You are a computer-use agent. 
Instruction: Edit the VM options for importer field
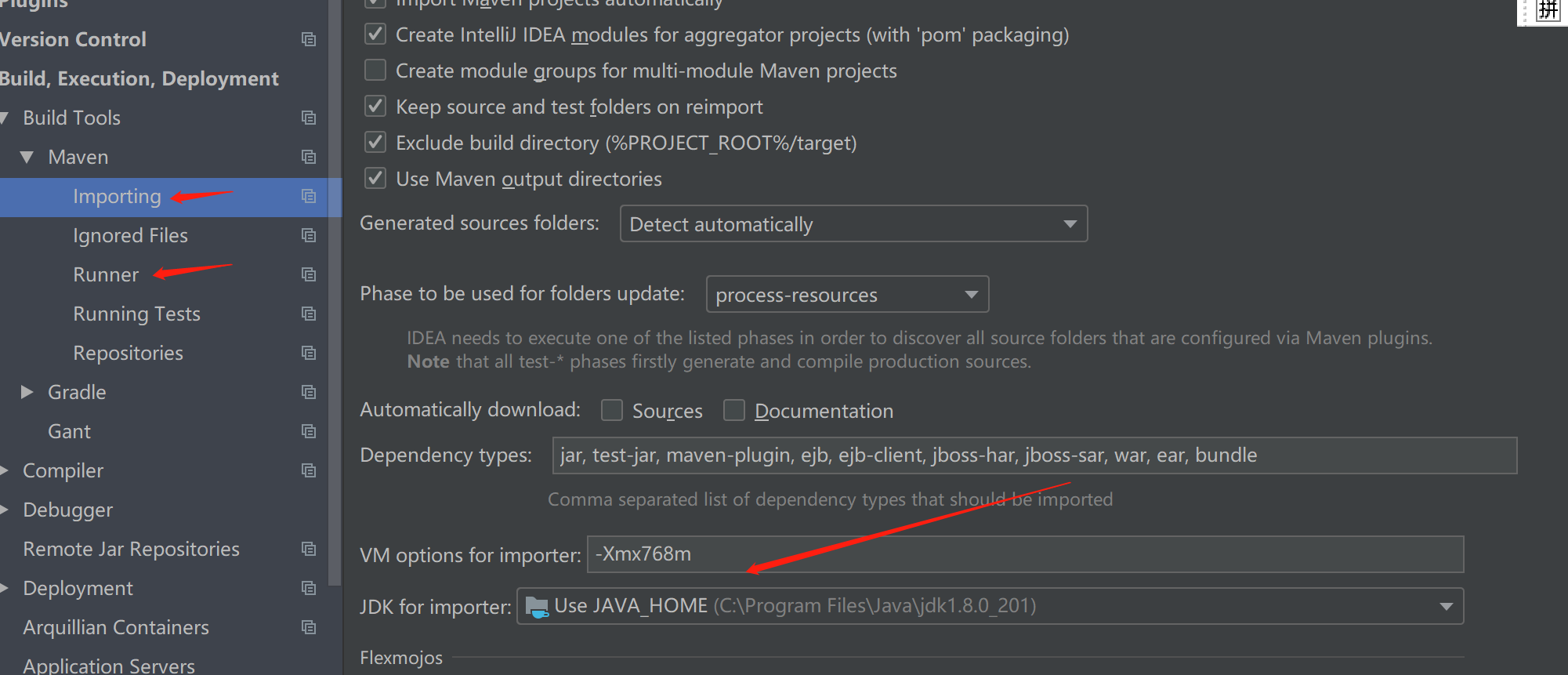point(862,554)
